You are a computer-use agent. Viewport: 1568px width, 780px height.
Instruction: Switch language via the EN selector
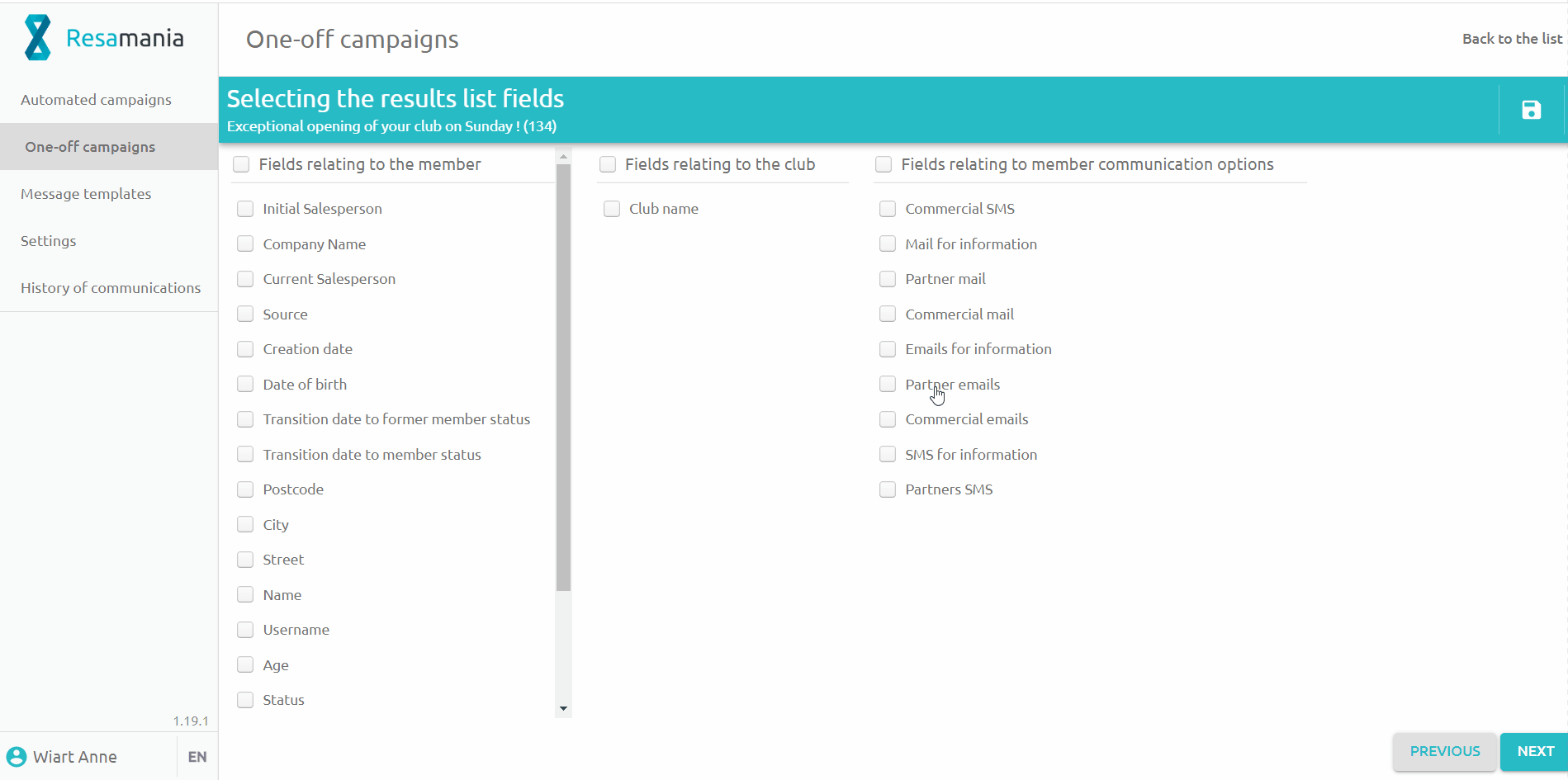point(197,757)
